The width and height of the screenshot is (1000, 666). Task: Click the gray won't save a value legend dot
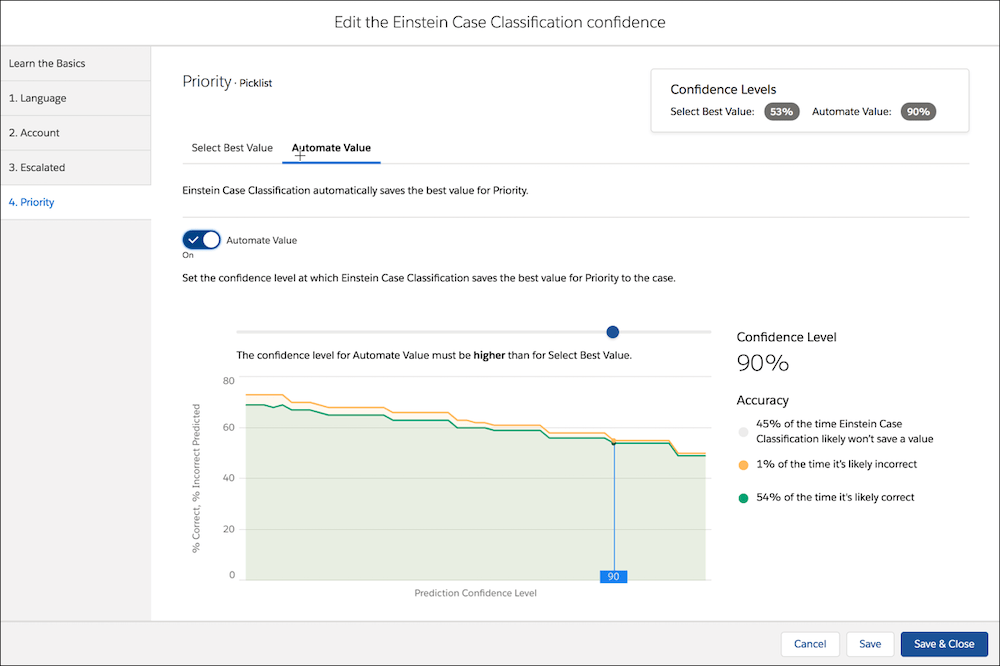click(x=743, y=432)
